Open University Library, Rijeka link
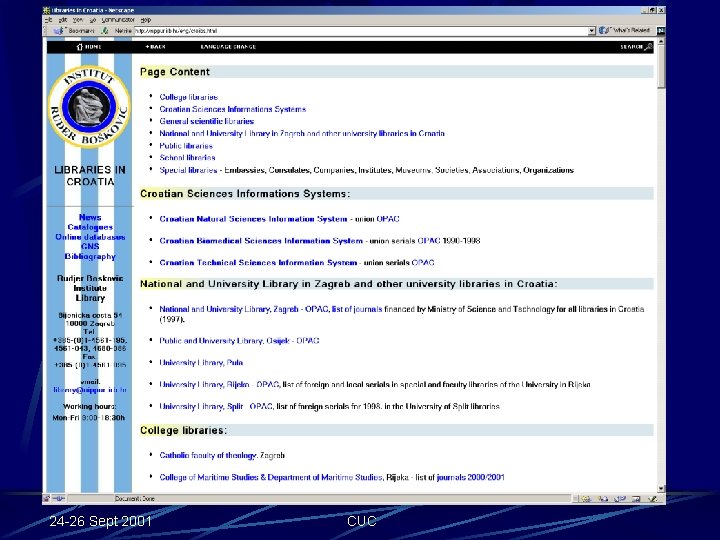The width and height of the screenshot is (720, 540). [204, 384]
